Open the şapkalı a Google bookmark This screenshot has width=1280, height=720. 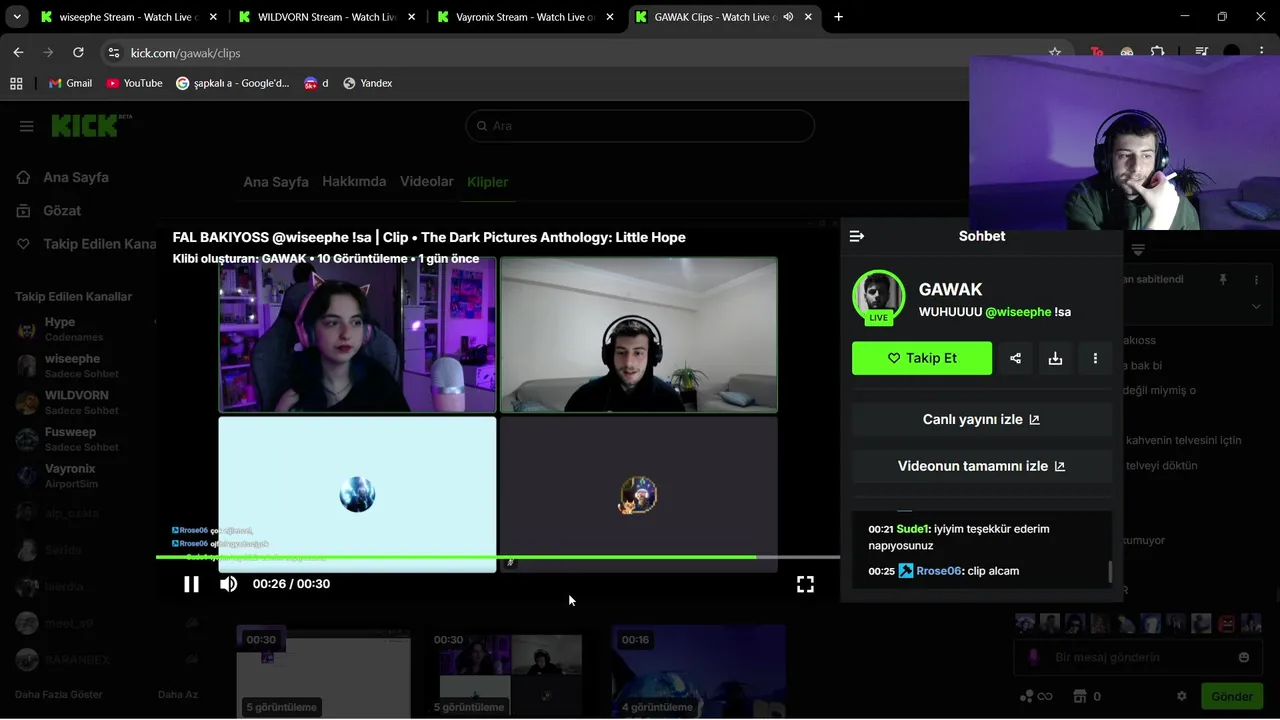[232, 83]
